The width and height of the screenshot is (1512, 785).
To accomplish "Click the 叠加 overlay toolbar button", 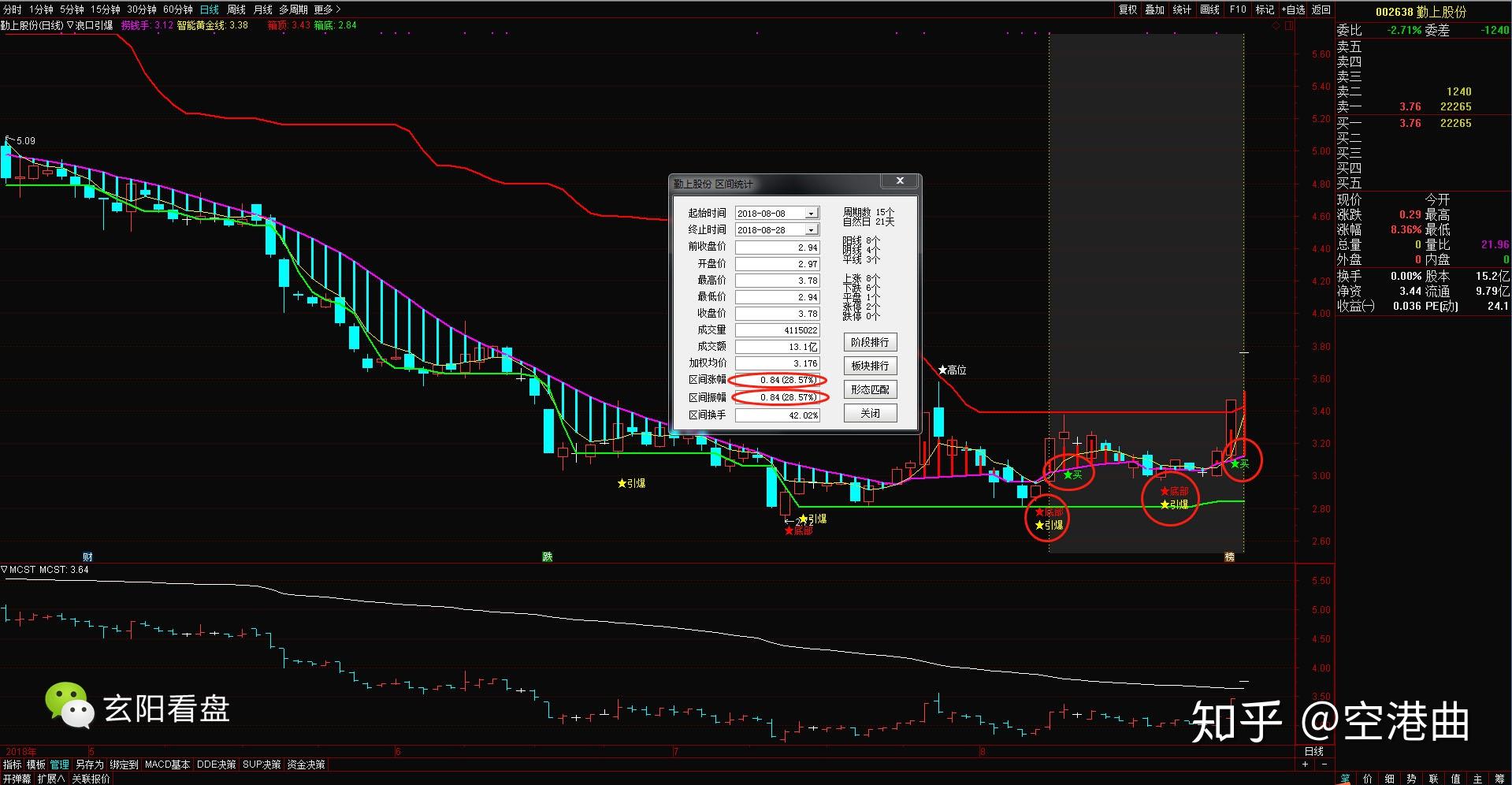I will coord(1155,9).
